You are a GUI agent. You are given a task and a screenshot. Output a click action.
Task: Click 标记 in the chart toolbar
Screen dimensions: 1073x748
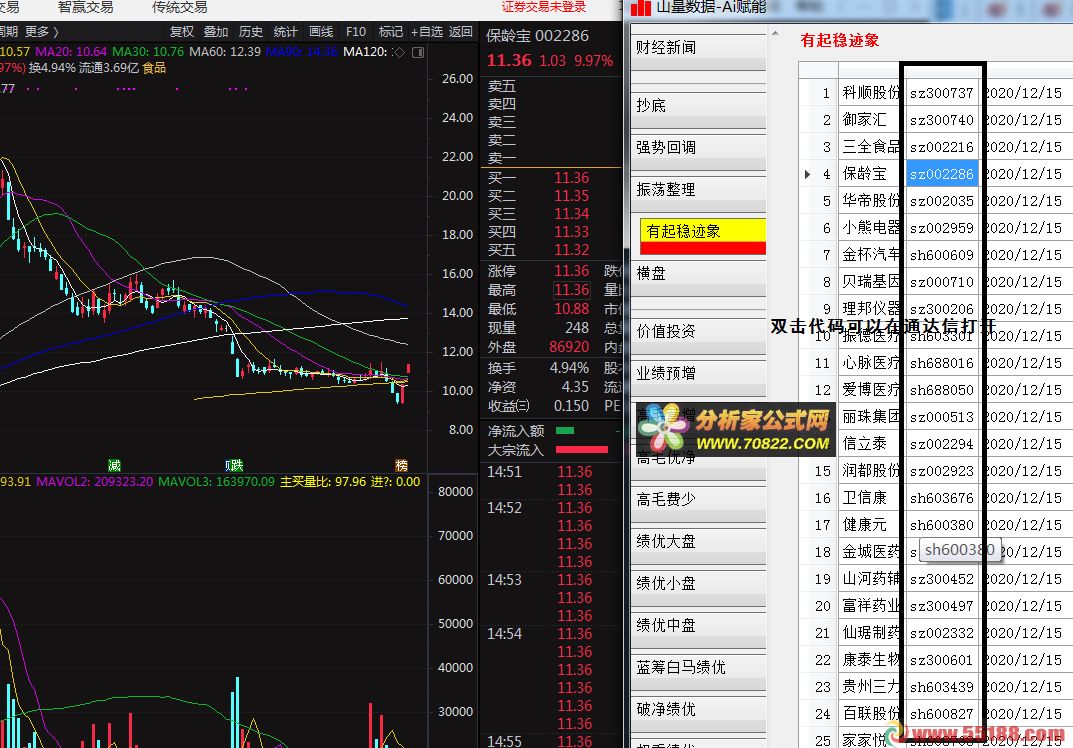pos(391,31)
